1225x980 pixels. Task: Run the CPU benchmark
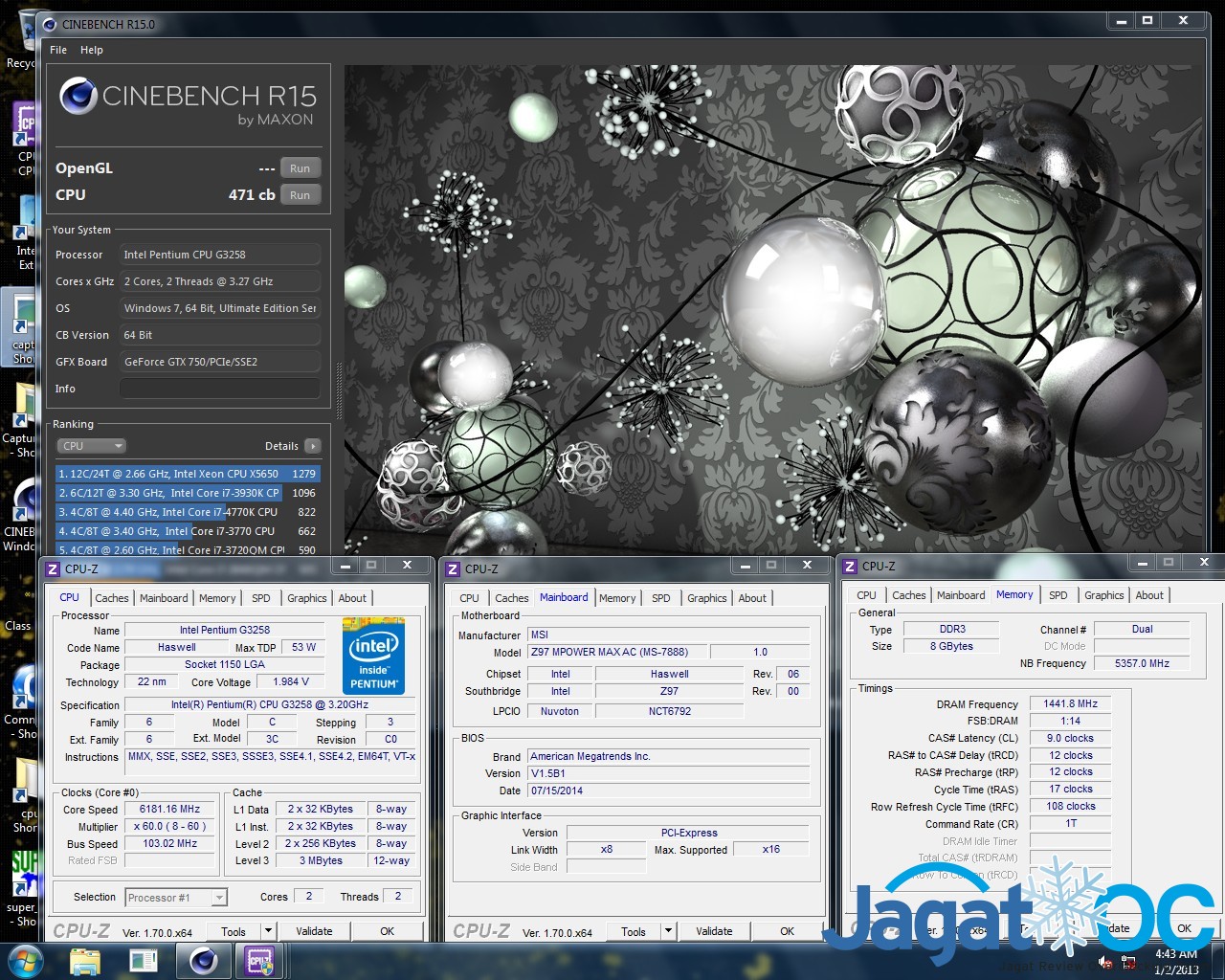pyautogui.click(x=300, y=195)
